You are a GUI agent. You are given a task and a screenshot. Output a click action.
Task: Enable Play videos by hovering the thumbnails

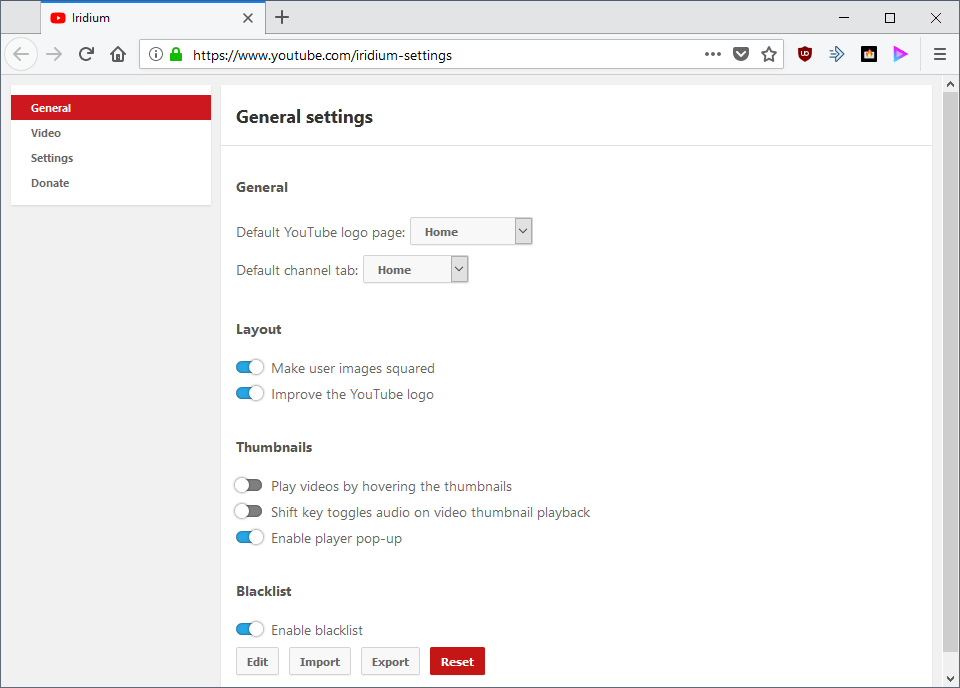tap(248, 484)
